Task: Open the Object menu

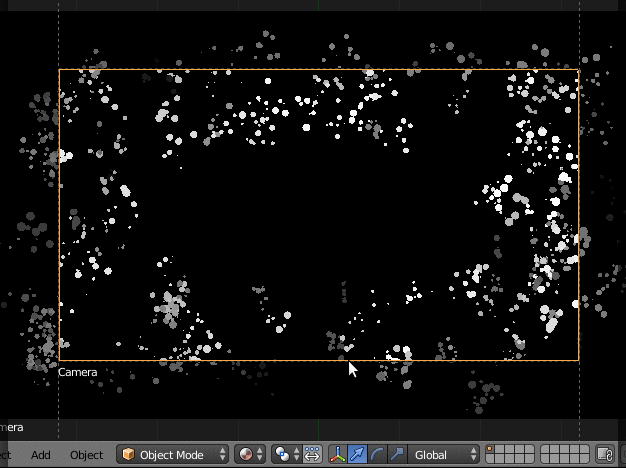Action: tap(87, 455)
